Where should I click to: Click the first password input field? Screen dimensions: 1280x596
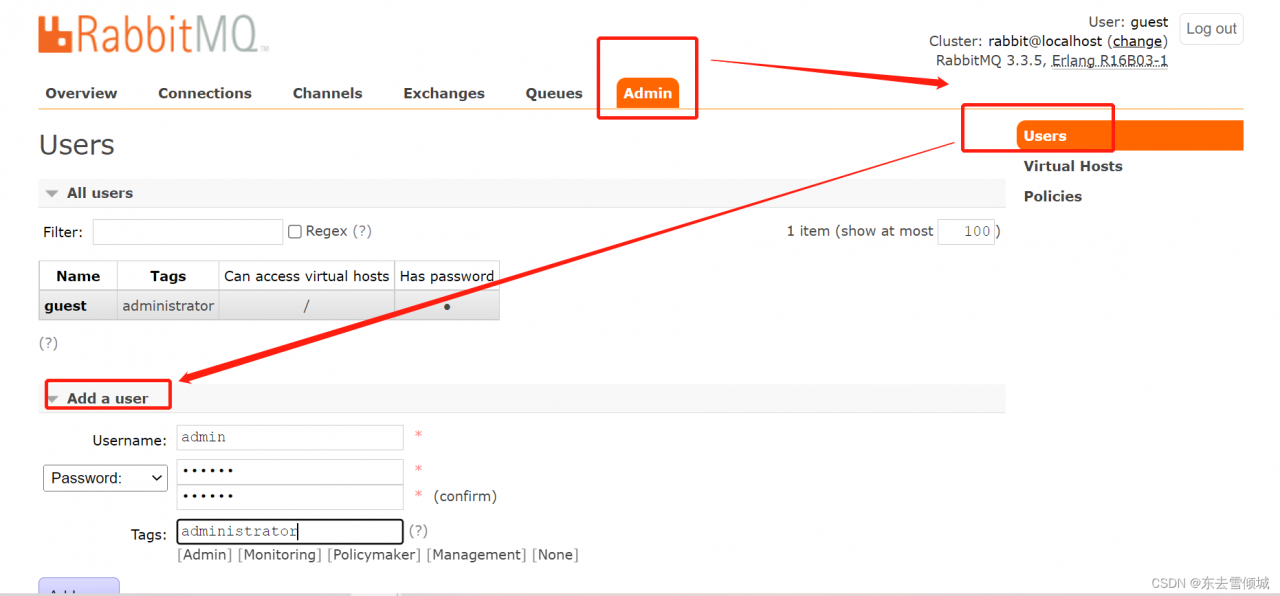pos(290,472)
